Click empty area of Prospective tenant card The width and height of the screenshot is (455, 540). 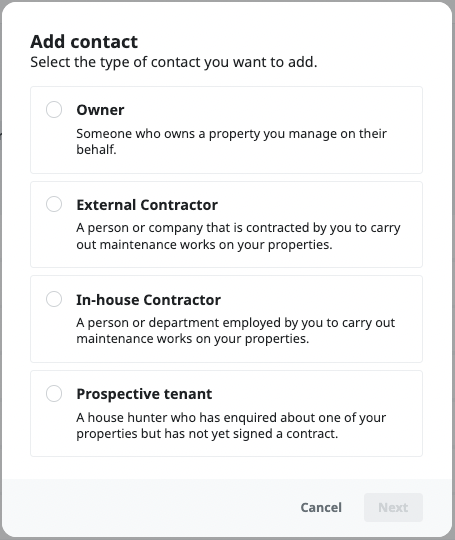(310, 393)
